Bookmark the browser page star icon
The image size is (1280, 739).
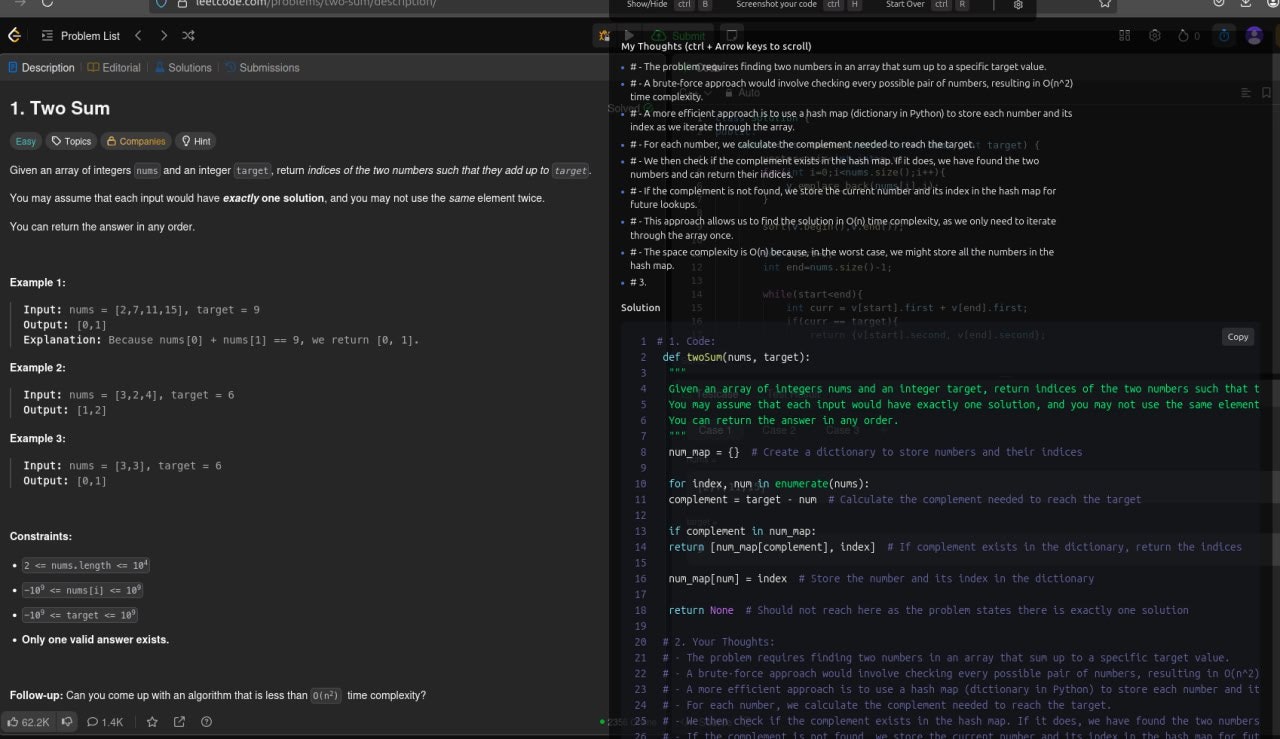pos(1105,4)
